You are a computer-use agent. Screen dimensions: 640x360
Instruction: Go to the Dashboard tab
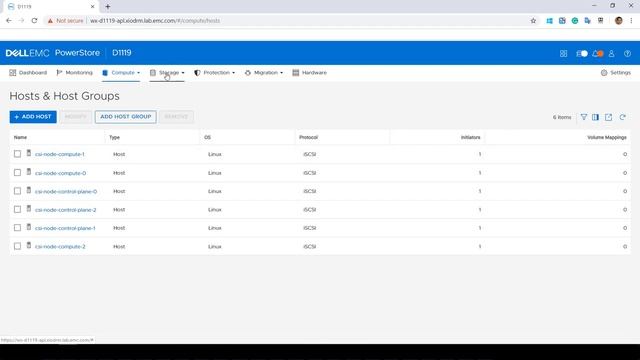point(28,73)
